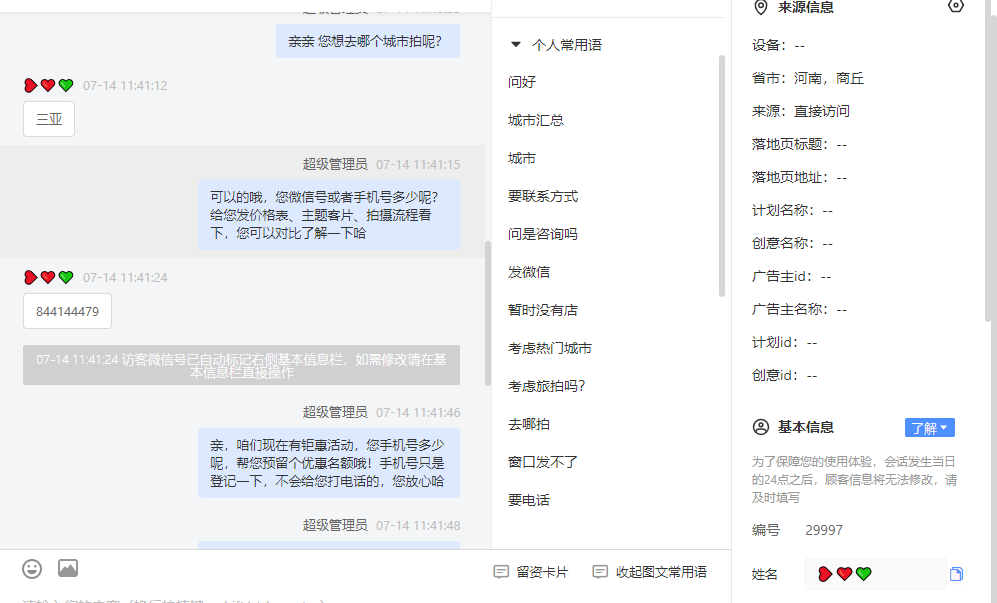
Task: Click the 落地页标题 info row
Action: click(799, 144)
